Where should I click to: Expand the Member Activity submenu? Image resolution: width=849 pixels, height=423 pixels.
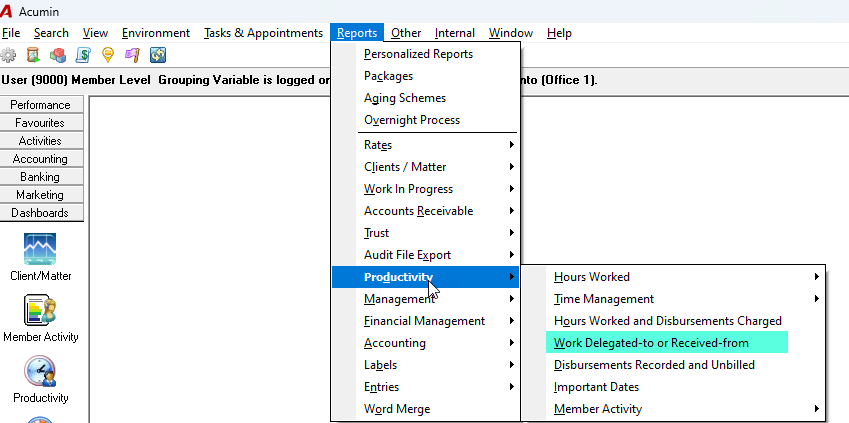(673, 409)
